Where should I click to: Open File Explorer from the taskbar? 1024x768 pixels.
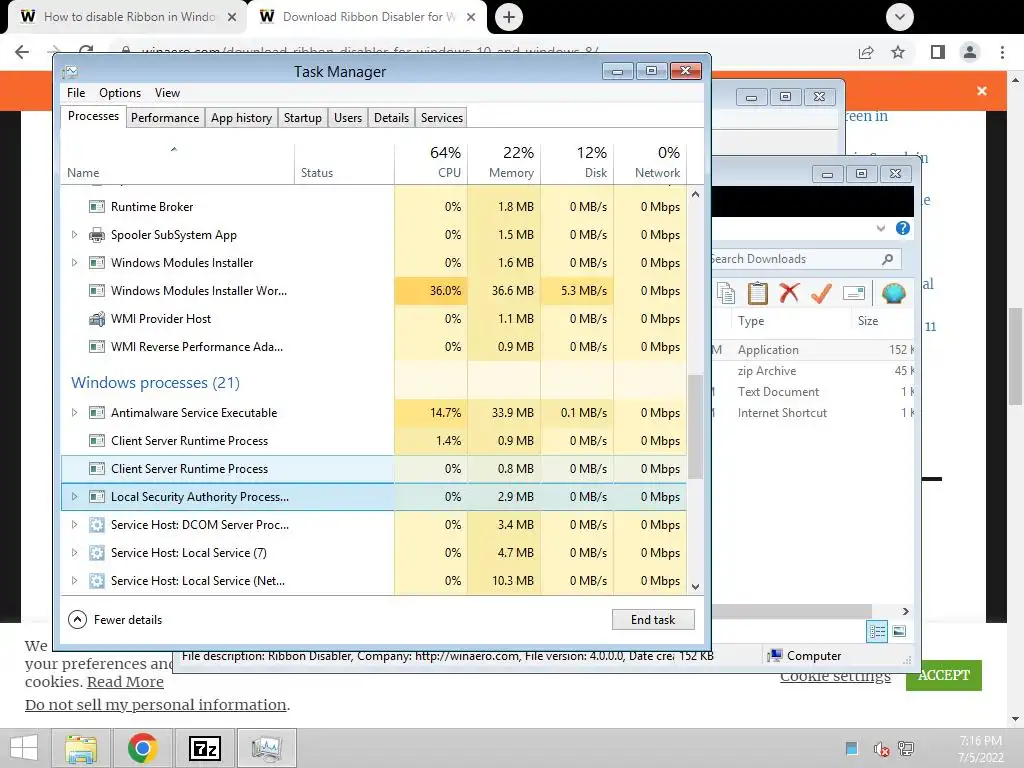pyautogui.click(x=81, y=748)
